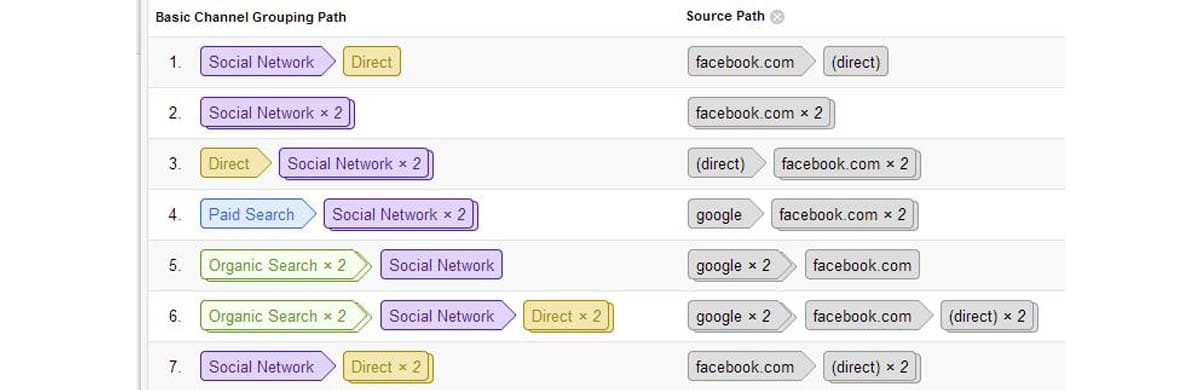Click Social Network × 2 in row 3
The image size is (1200, 390).
(x=356, y=164)
